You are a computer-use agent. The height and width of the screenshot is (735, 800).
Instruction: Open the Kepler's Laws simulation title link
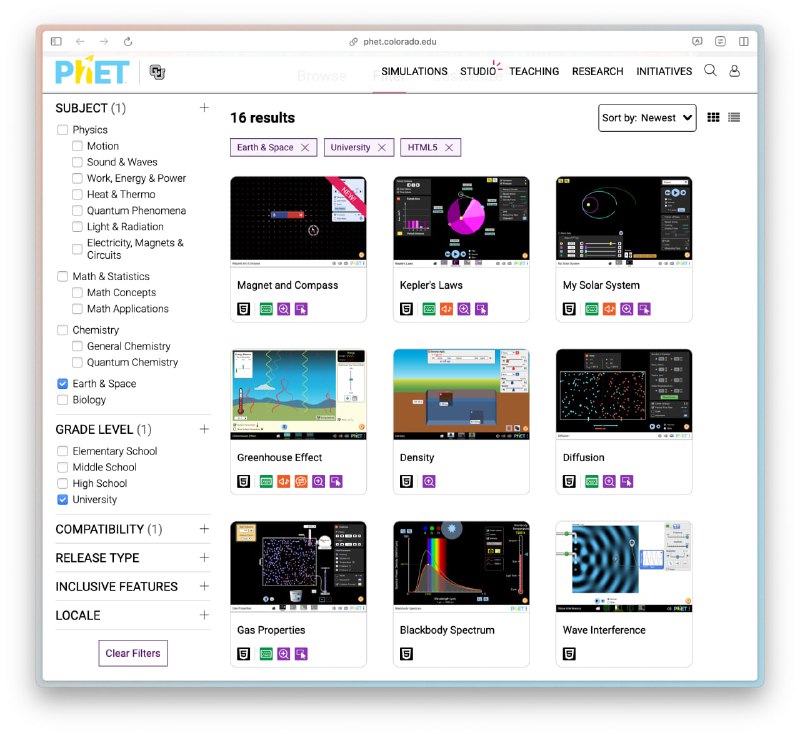point(431,285)
